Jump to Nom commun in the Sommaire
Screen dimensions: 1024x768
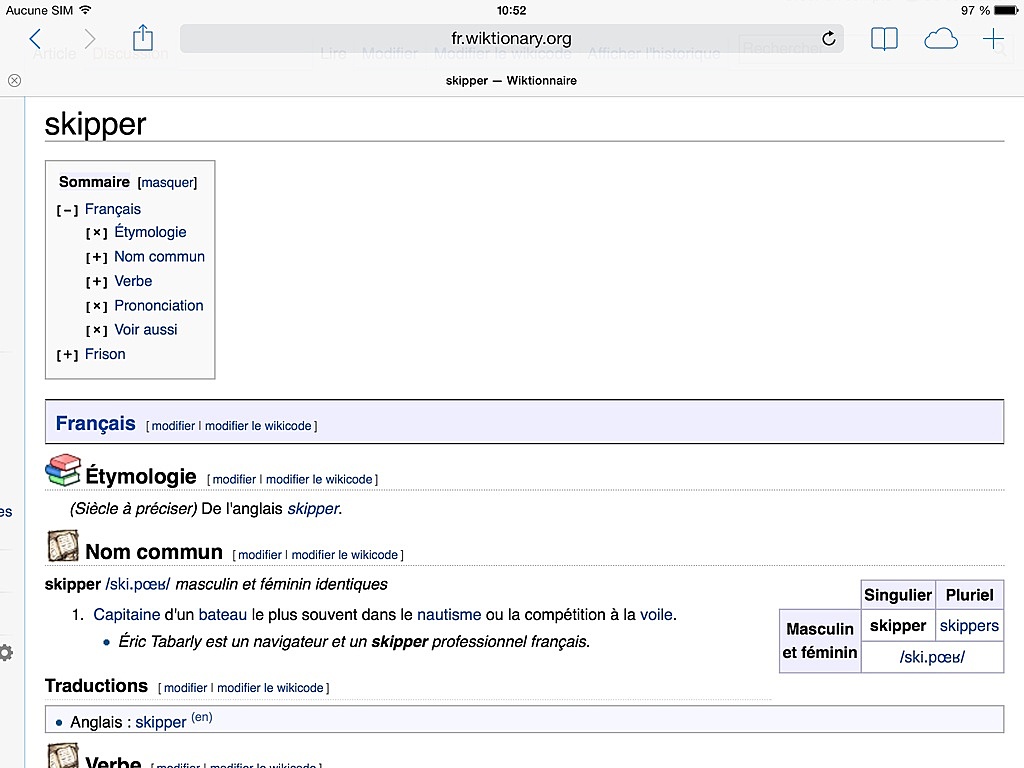(159, 257)
